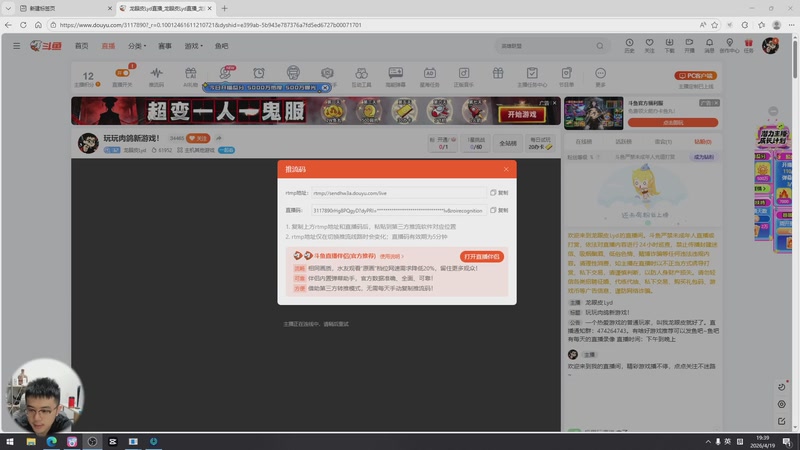Open 下载 download icon

(x=669, y=45)
